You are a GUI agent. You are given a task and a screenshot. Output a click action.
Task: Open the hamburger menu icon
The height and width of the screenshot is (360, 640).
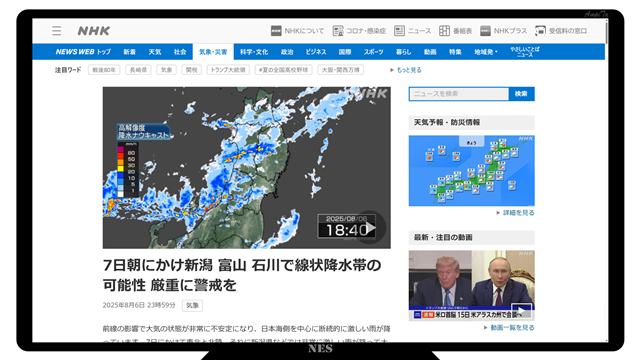57,31
